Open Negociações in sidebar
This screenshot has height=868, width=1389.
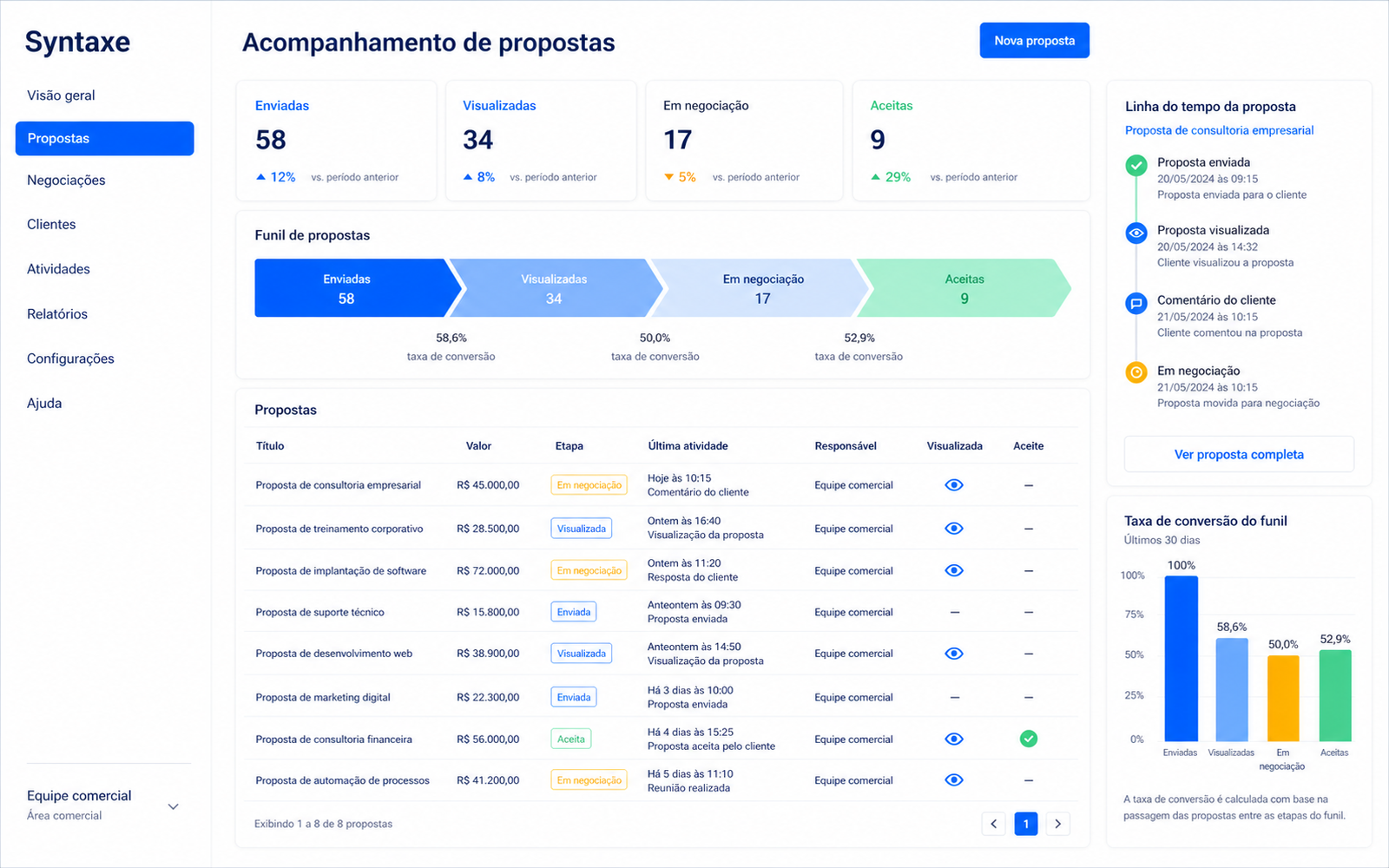pyautogui.click(x=66, y=181)
